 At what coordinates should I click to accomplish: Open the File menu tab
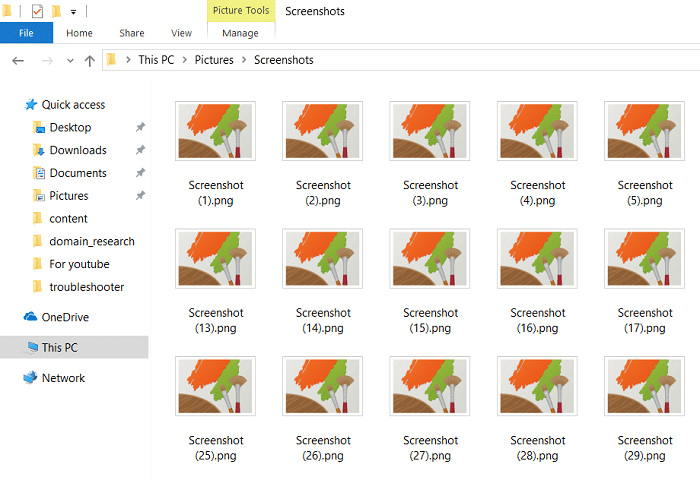tap(26, 33)
